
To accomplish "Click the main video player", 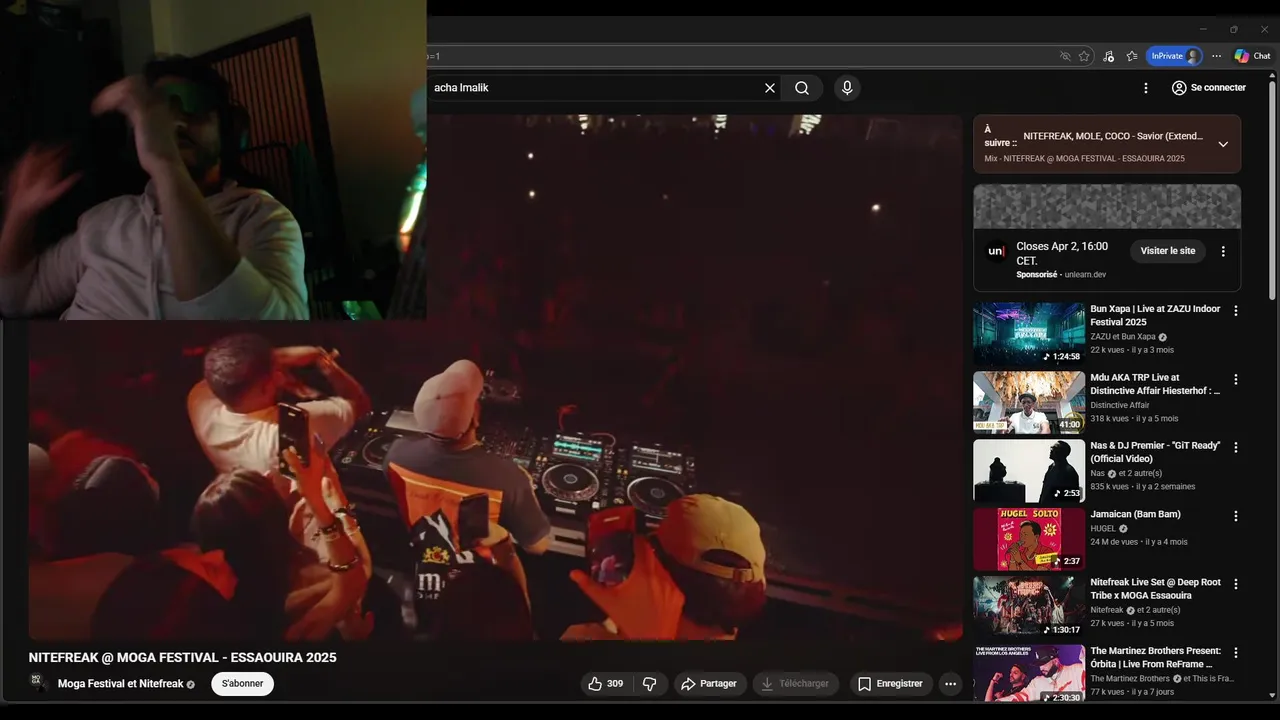I will pyautogui.click(x=495, y=377).
